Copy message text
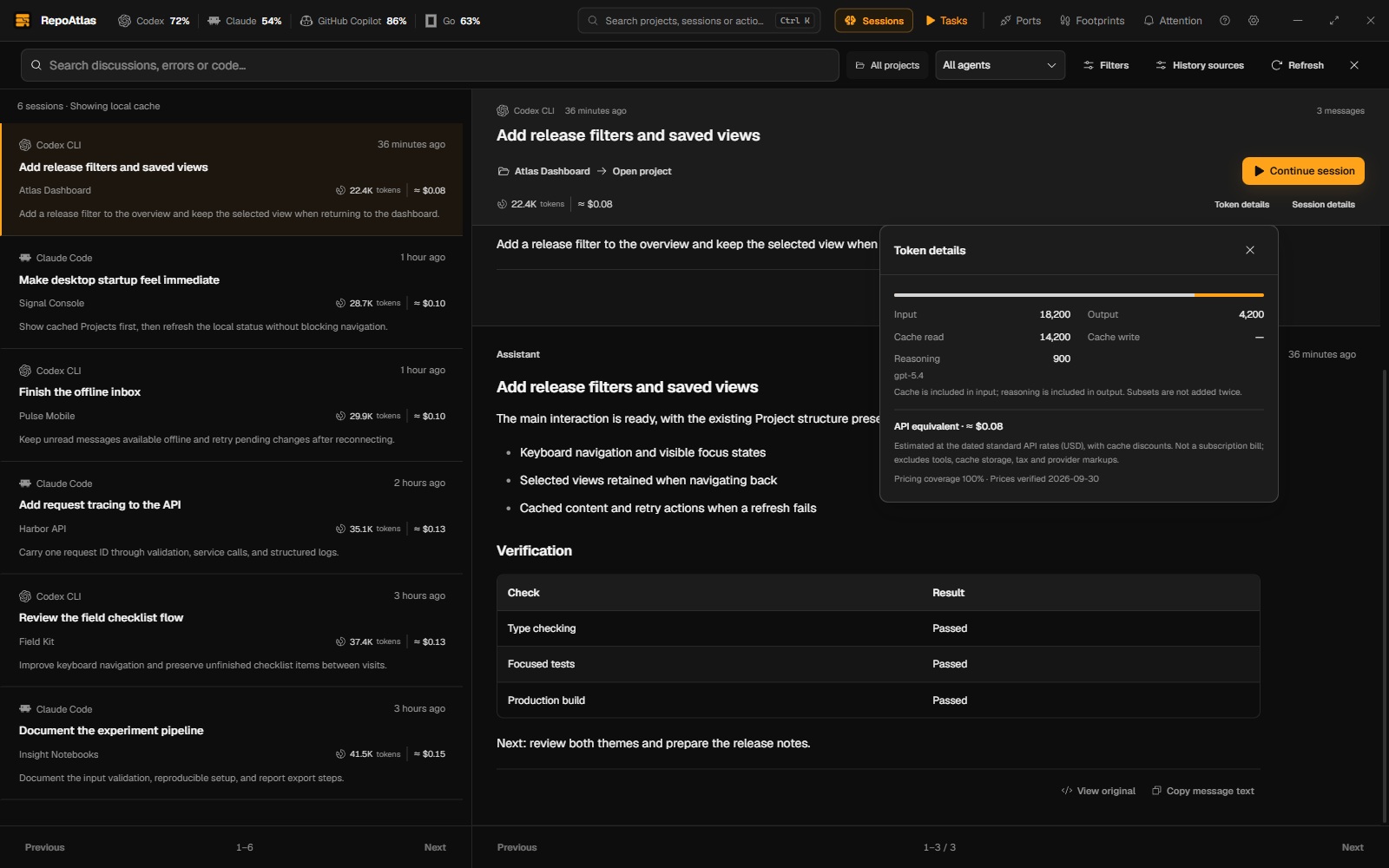1389x868 pixels. pos(1203,791)
